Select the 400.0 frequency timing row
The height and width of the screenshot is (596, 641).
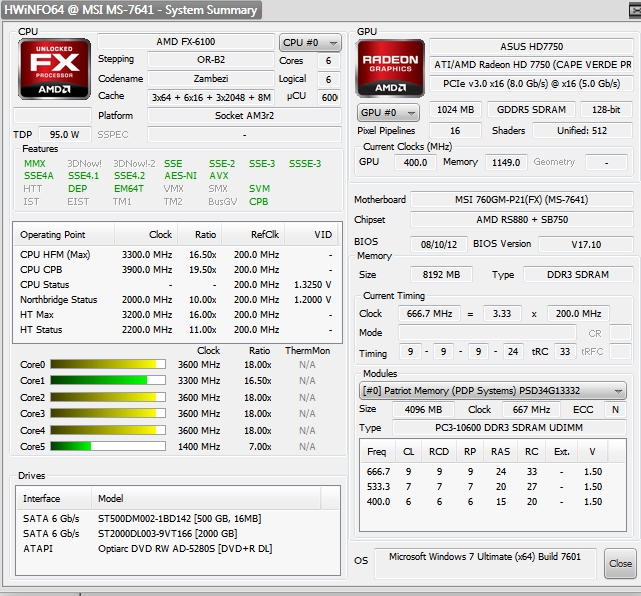pyautogui.click(x=493, y=502)
